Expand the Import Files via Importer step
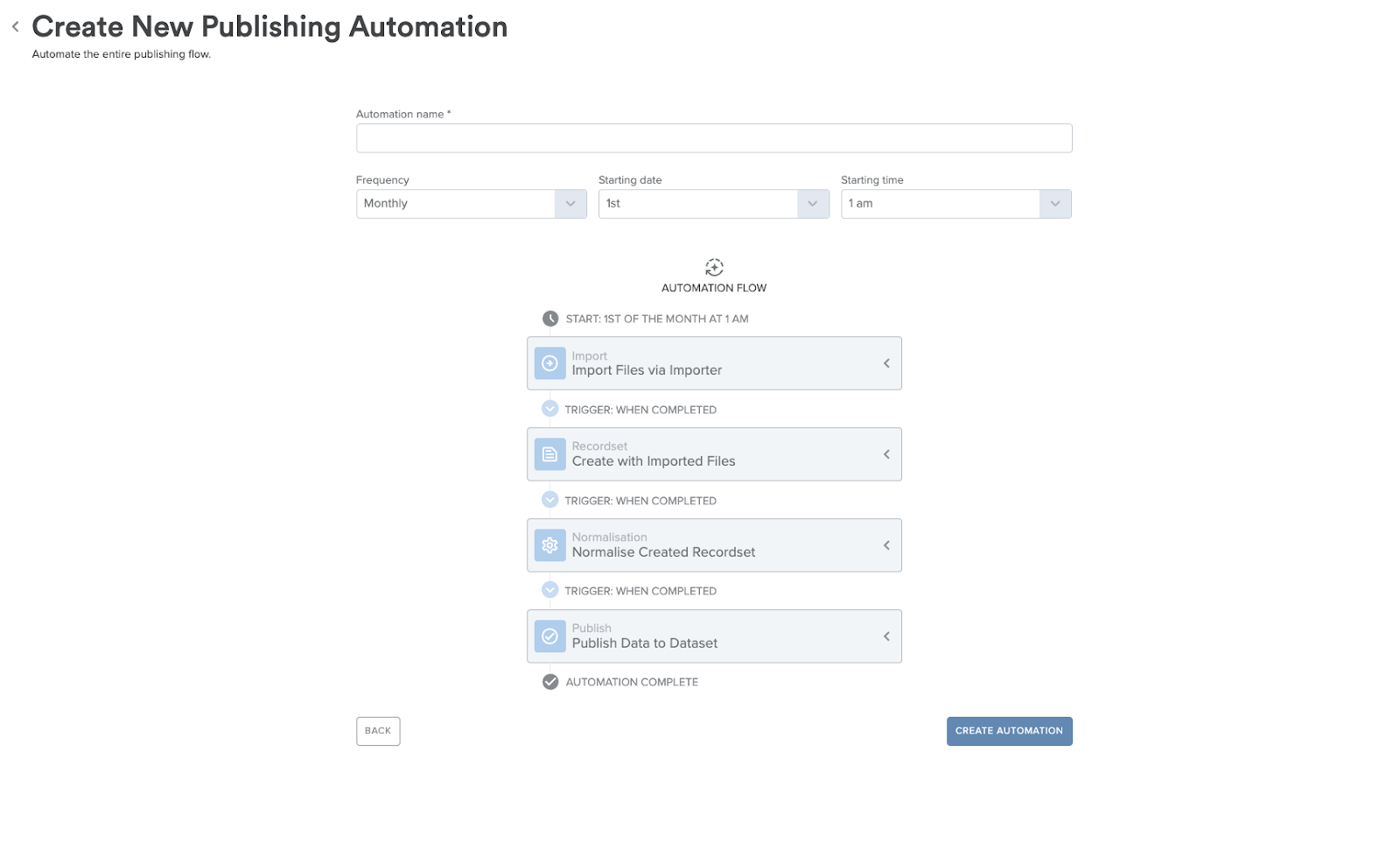 tap(886, 362)
